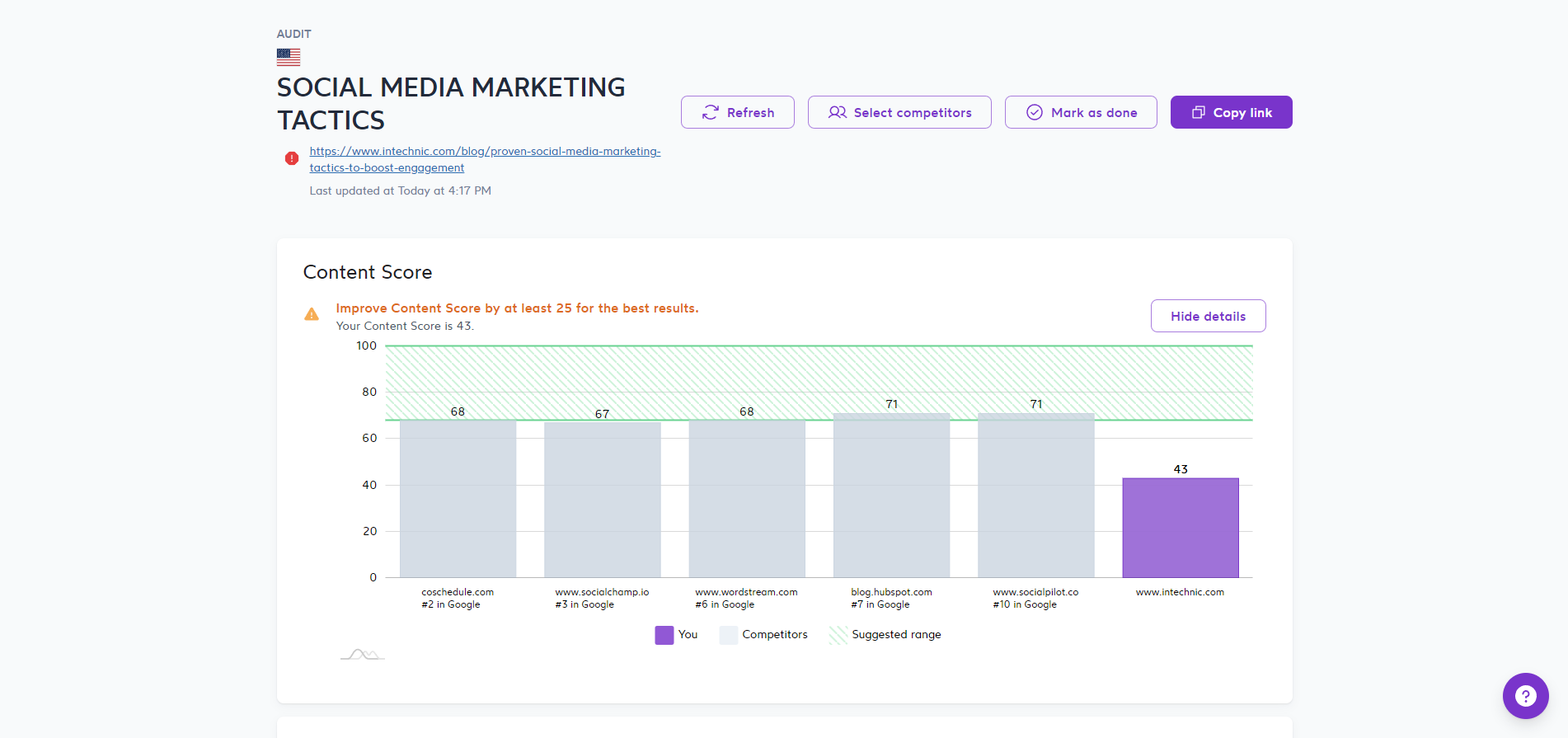
Task: Click the '#10 in Google' label
Action: [1025, 604]
